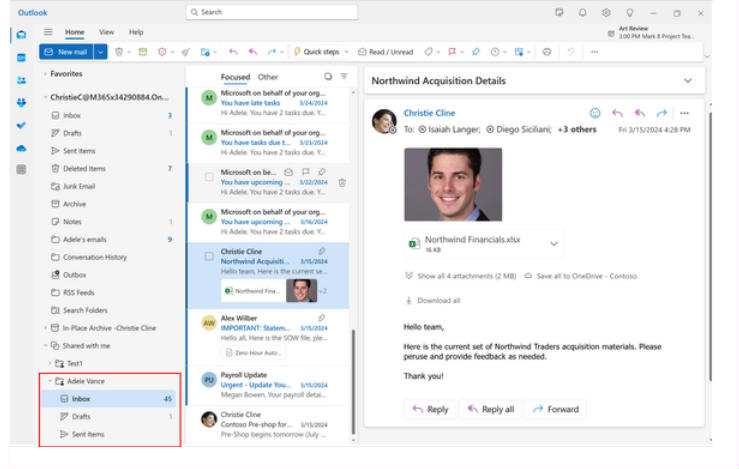The width and height of the screenshot is (739, 469).
Task: Select Adele Vance's Inbox folder
Action: (108, 399)
